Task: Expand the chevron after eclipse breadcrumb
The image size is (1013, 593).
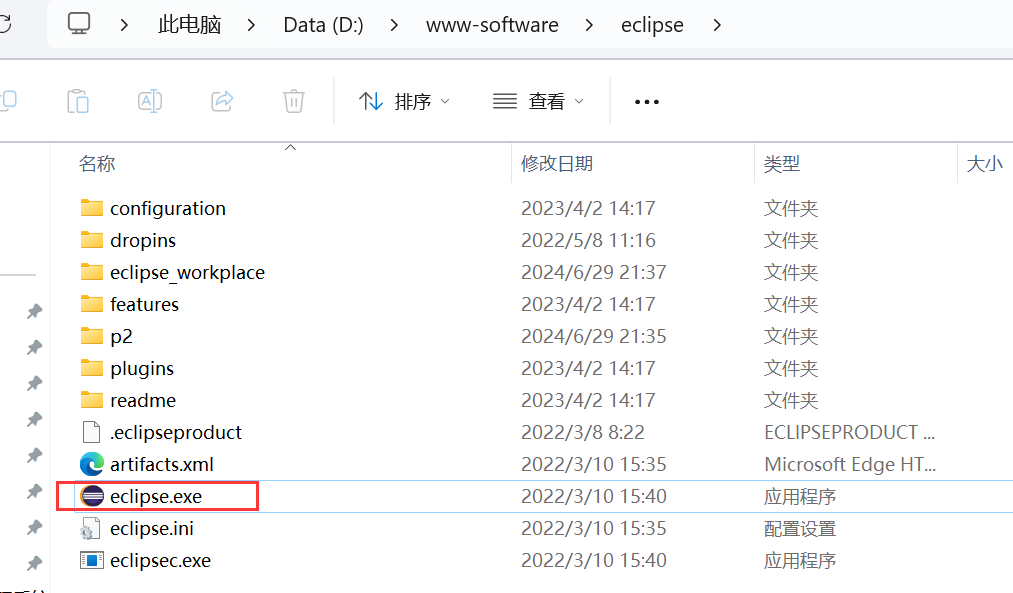Action: tap(717, 25)
